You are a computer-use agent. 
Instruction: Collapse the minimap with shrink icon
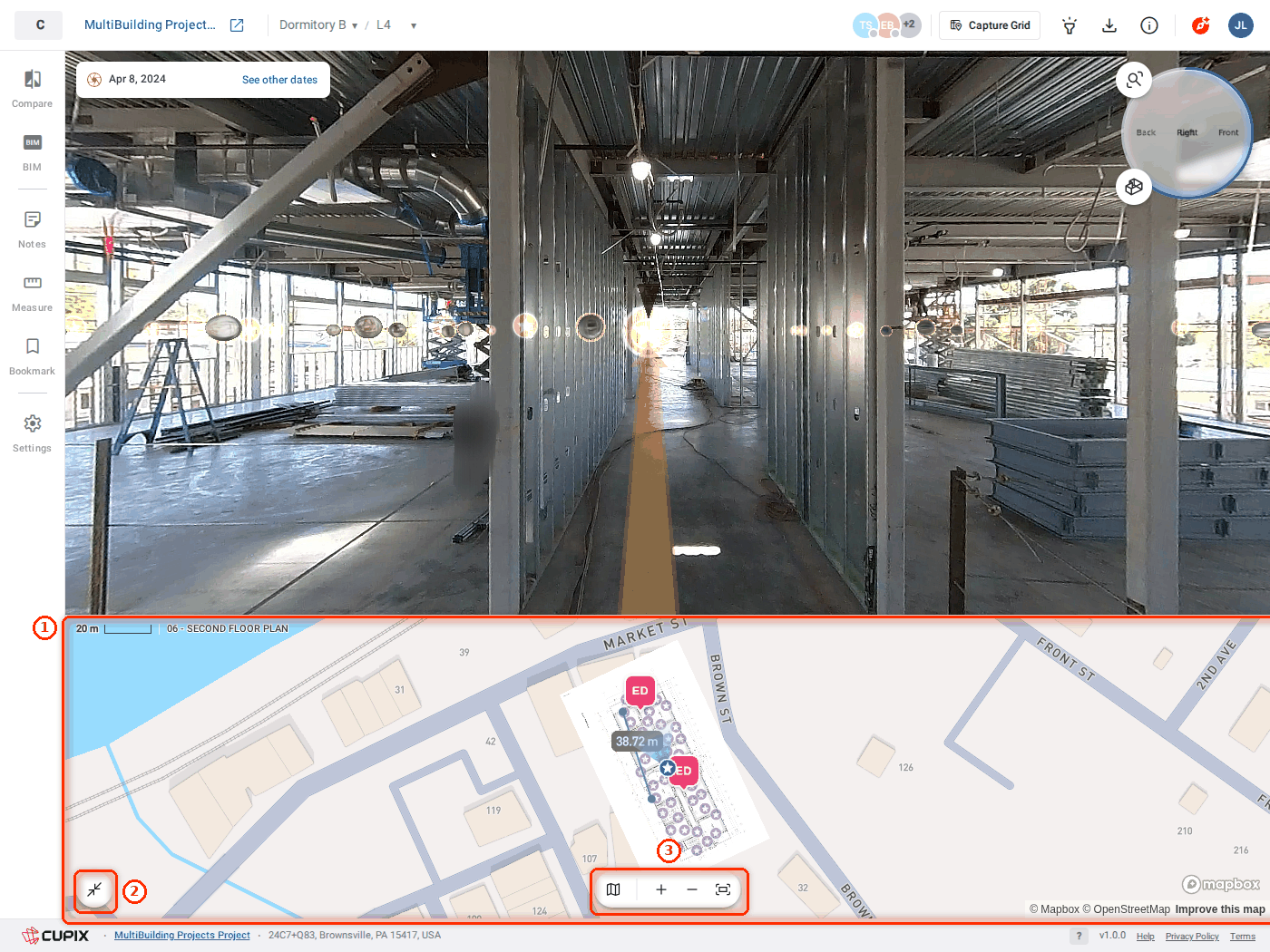click(94, 890)
